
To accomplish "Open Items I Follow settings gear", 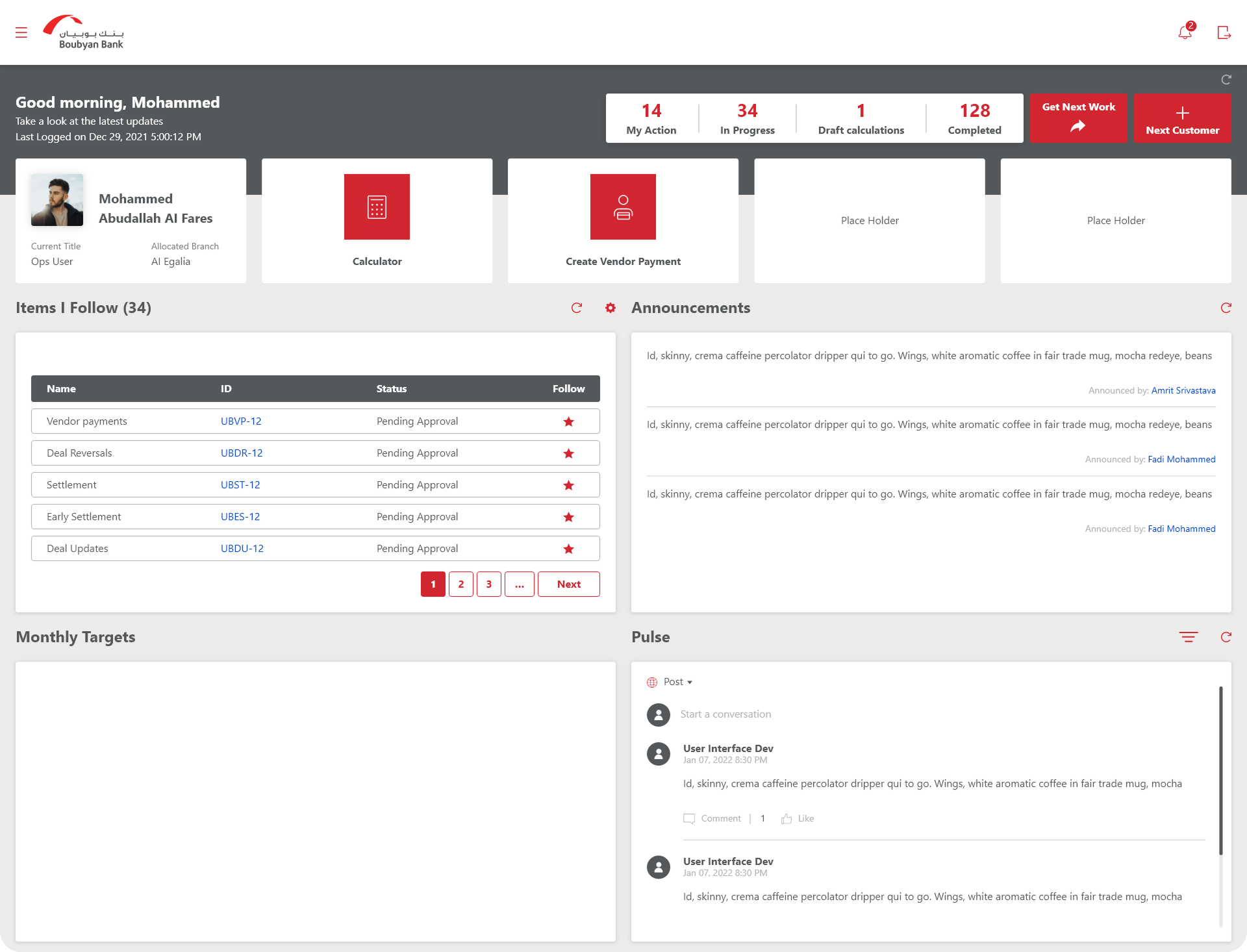I will click(610, 308).
